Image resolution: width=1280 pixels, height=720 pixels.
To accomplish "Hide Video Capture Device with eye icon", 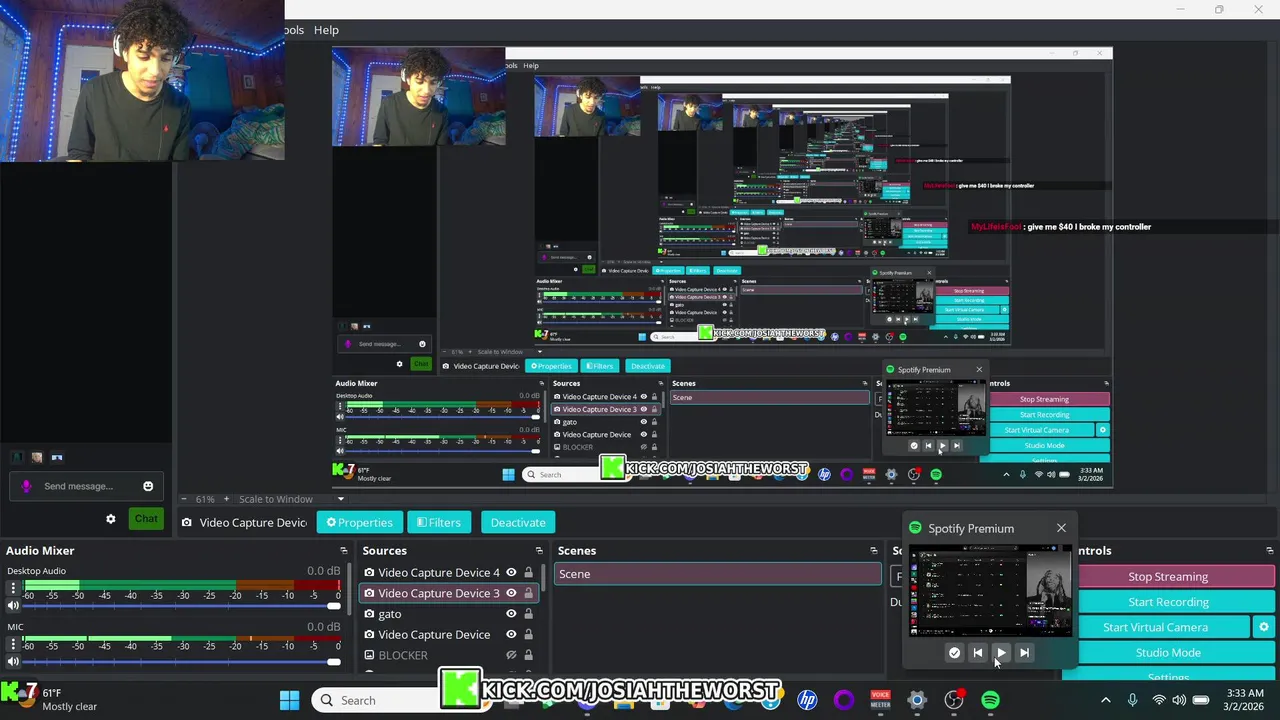I will pos(511,634).
